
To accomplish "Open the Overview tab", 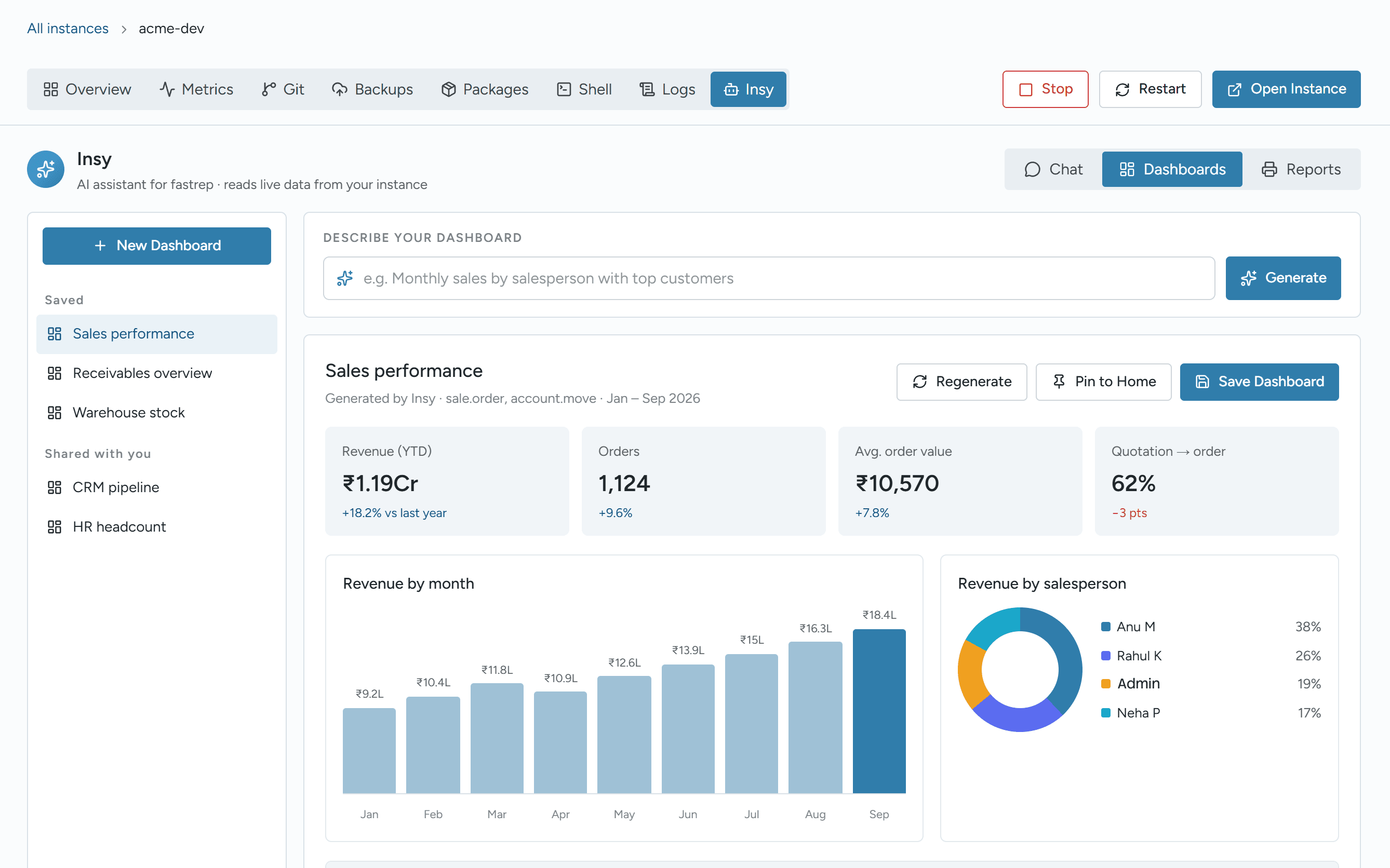I will pos(87,89).
